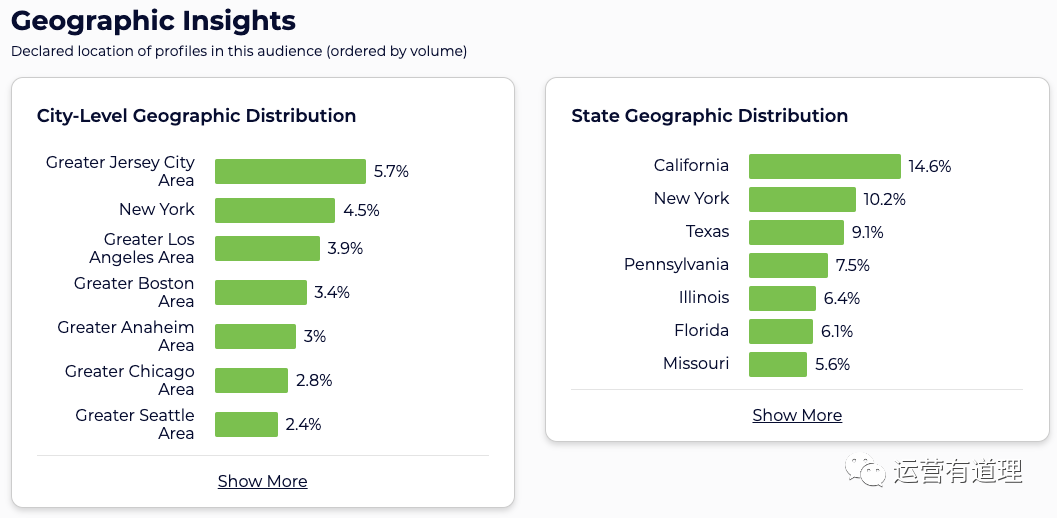Click the Greater Los Angeles Area bar
The height and width of the screenshot is (518, 1057).
point(267,248)
